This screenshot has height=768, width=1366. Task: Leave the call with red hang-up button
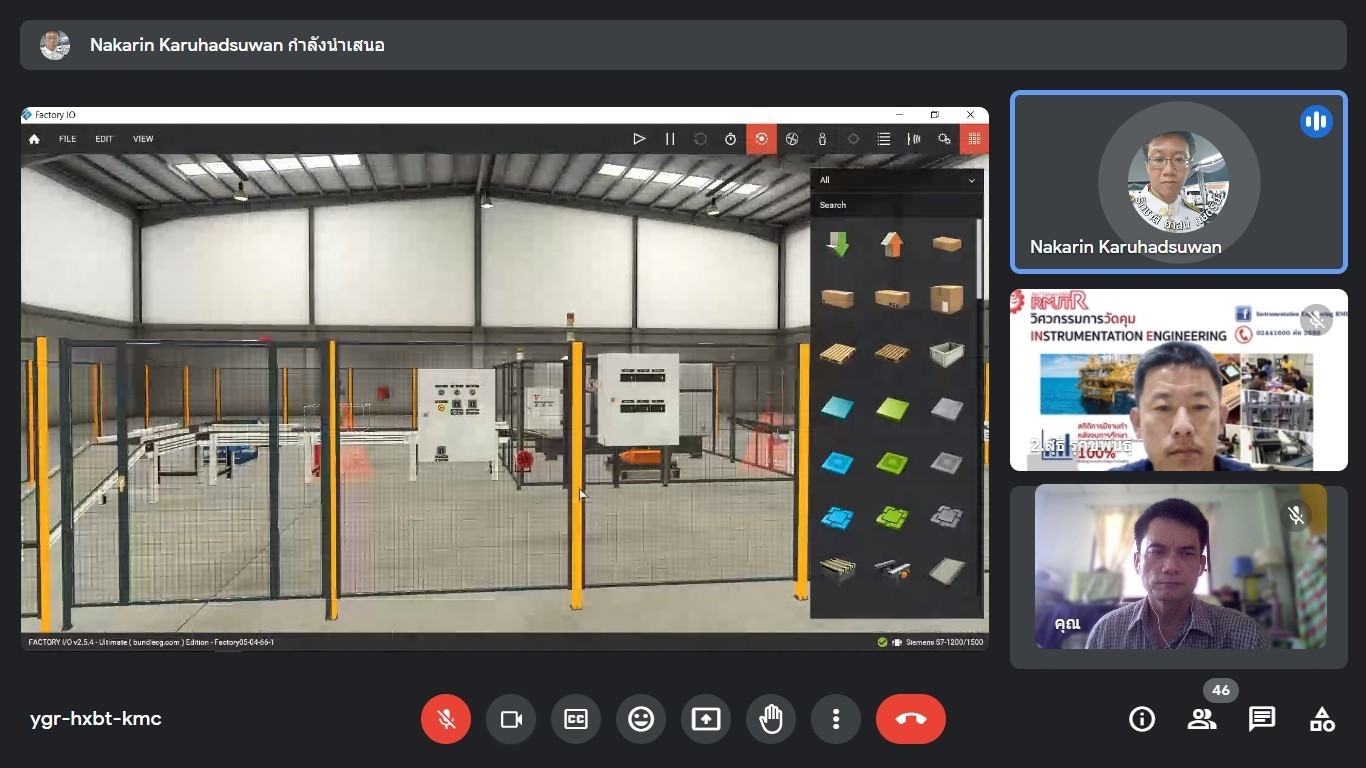pos(910,719)
